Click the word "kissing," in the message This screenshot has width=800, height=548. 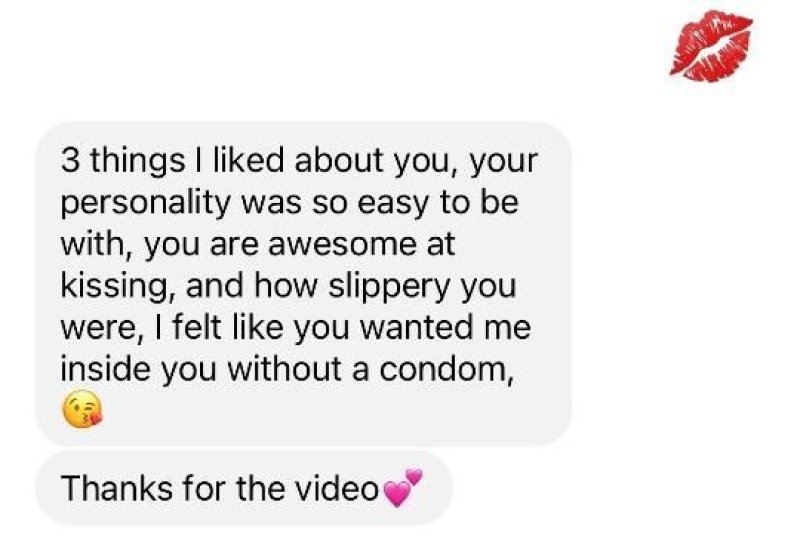coord(119,286)
